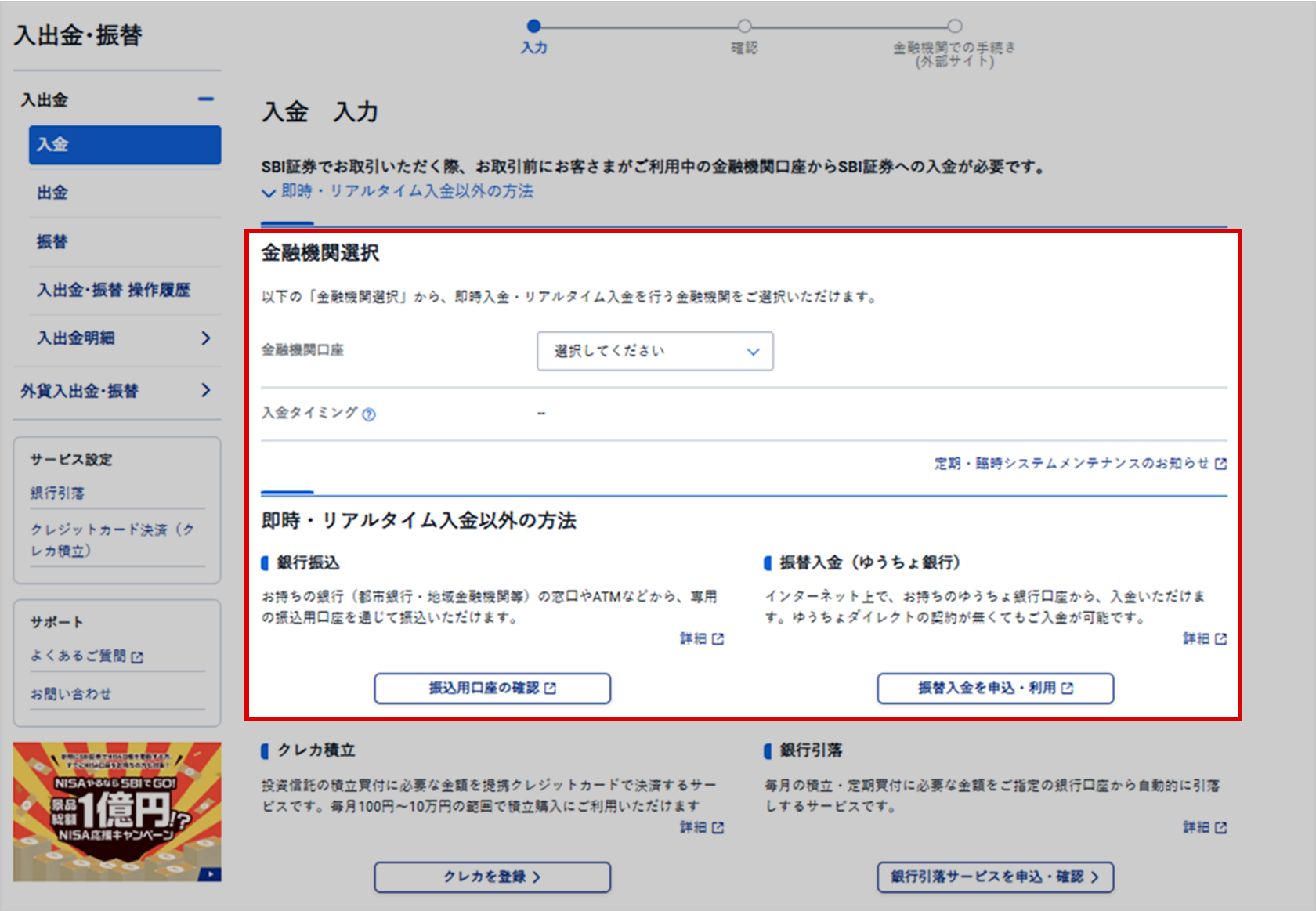Screen dimensions: 1316x911
Task: Open よくあるご質問 link
Action: (78, 656)
